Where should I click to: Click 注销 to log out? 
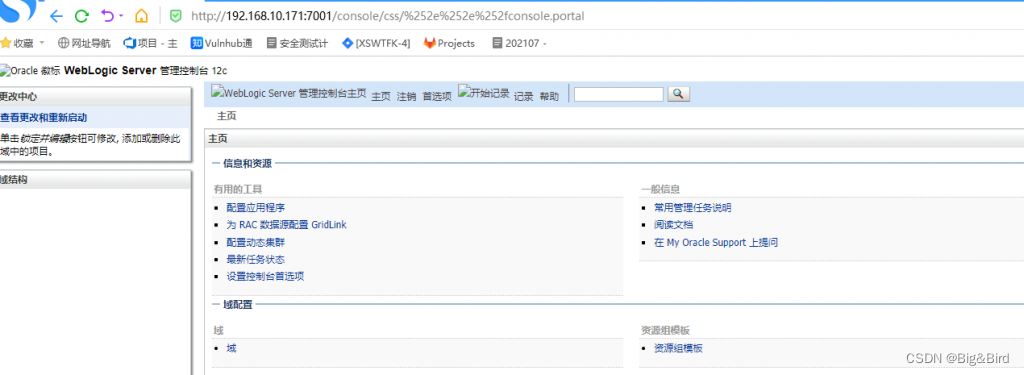point(406,96)
